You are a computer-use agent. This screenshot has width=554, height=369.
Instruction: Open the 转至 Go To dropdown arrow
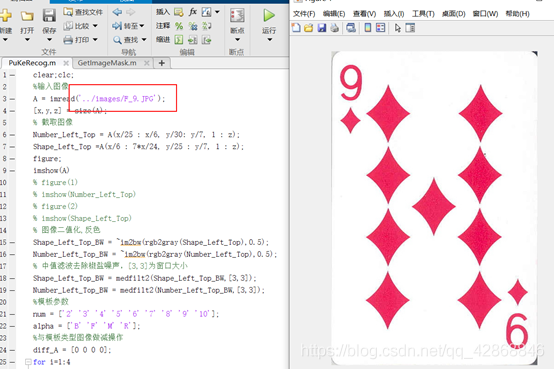(x=142, y=26)
